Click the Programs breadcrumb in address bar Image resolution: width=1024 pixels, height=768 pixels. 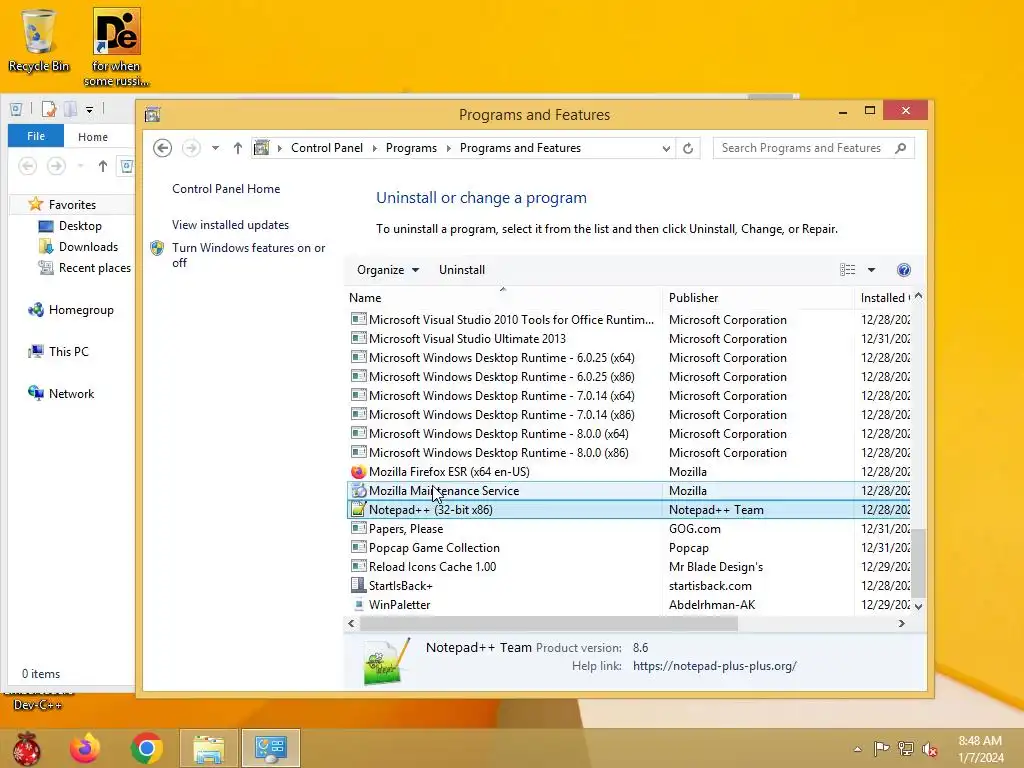(x=411, y=148)
